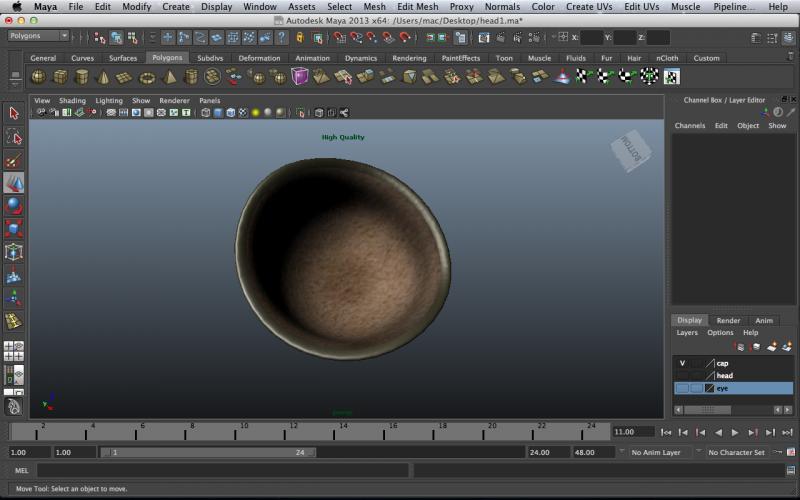Pick the Lasso select tool
The height and width of the screenshot is (500, 800).
click(x=14, y=137)
